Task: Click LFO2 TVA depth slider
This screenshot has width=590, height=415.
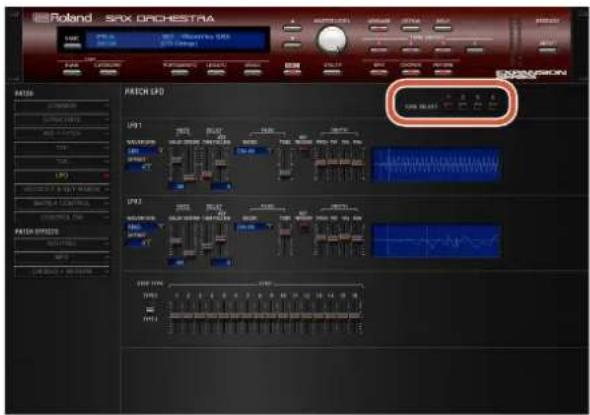Action: [345, 239]
